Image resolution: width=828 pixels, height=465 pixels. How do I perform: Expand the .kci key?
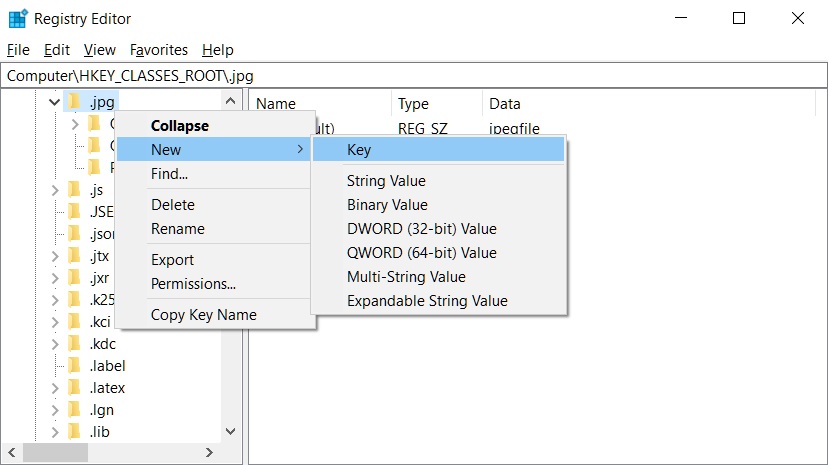point(55,322)
